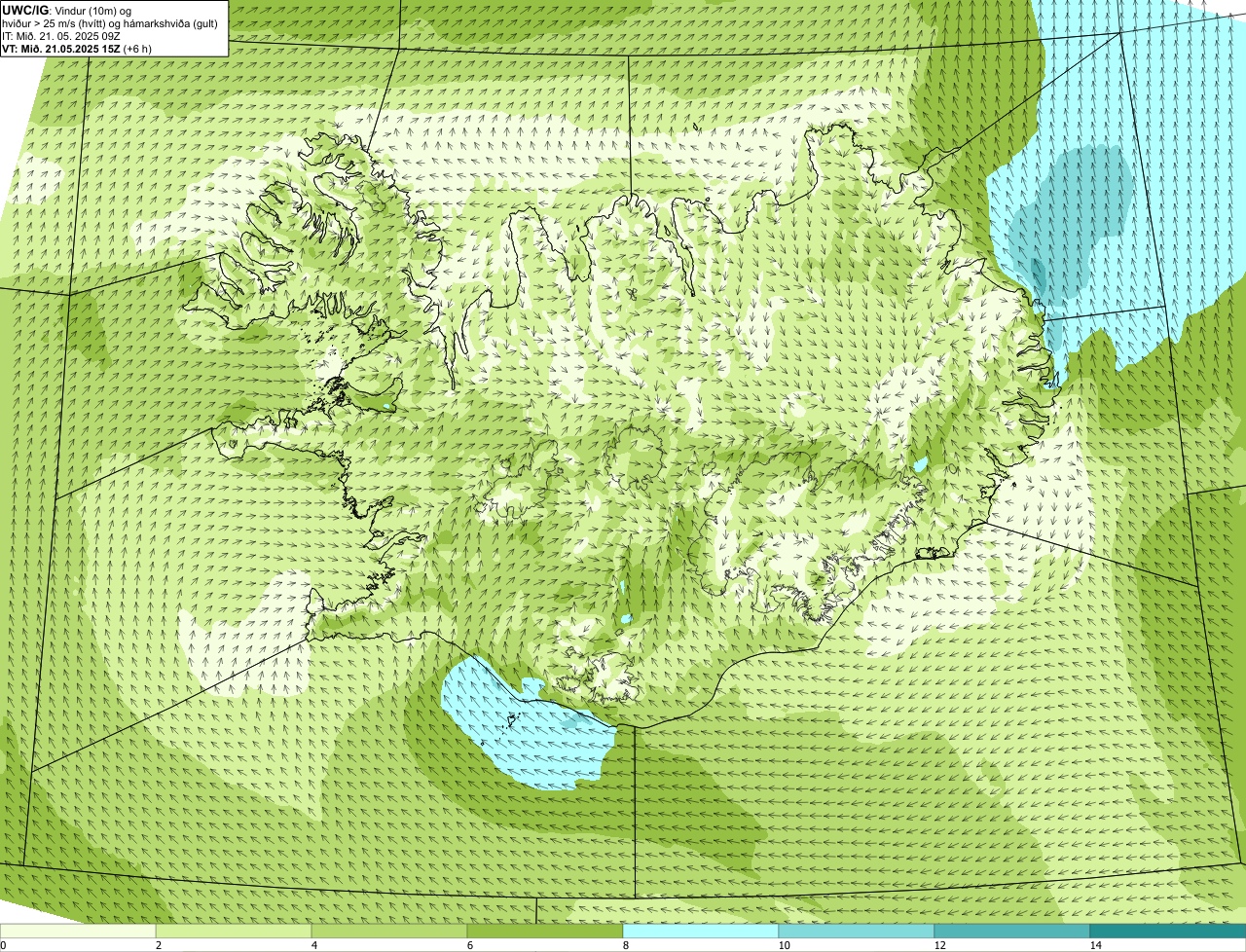Click the '0' label on the scale
Viewport: 1246px width, 952px height.
pos(3,945)
